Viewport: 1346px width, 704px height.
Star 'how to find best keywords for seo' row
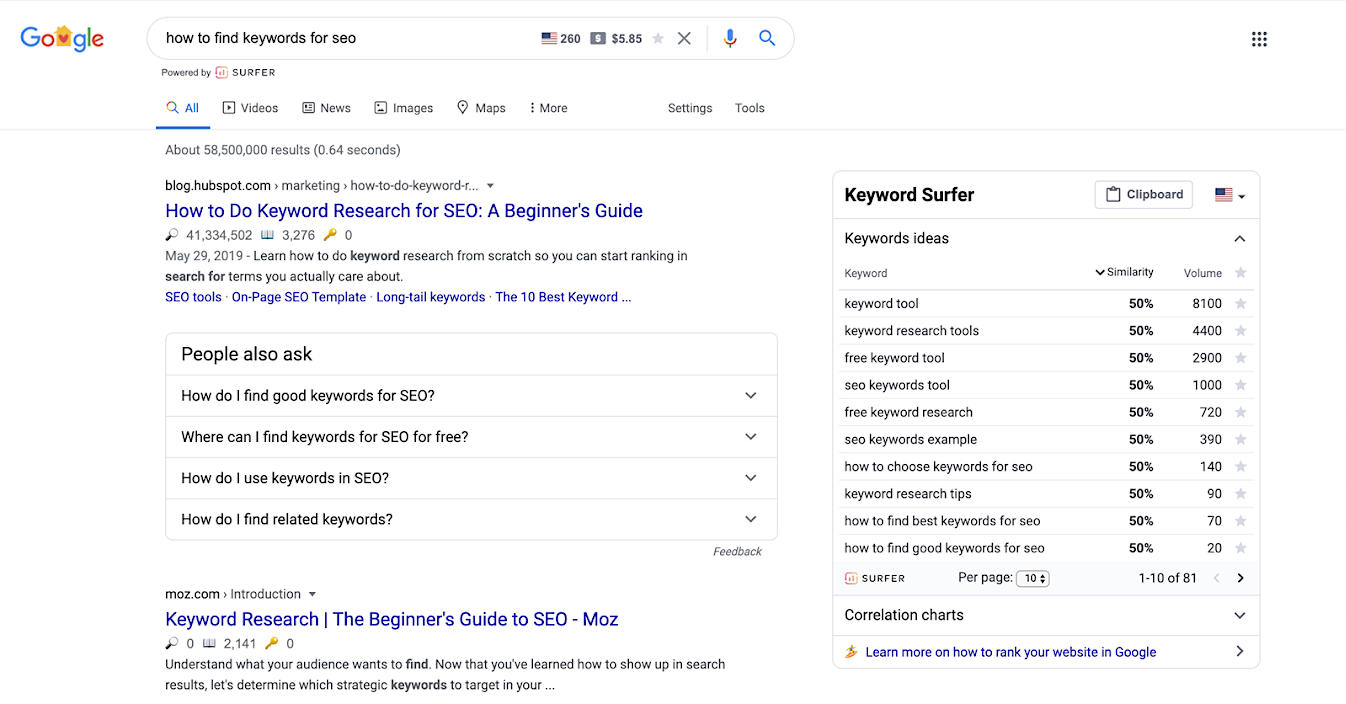[1241, 520]
